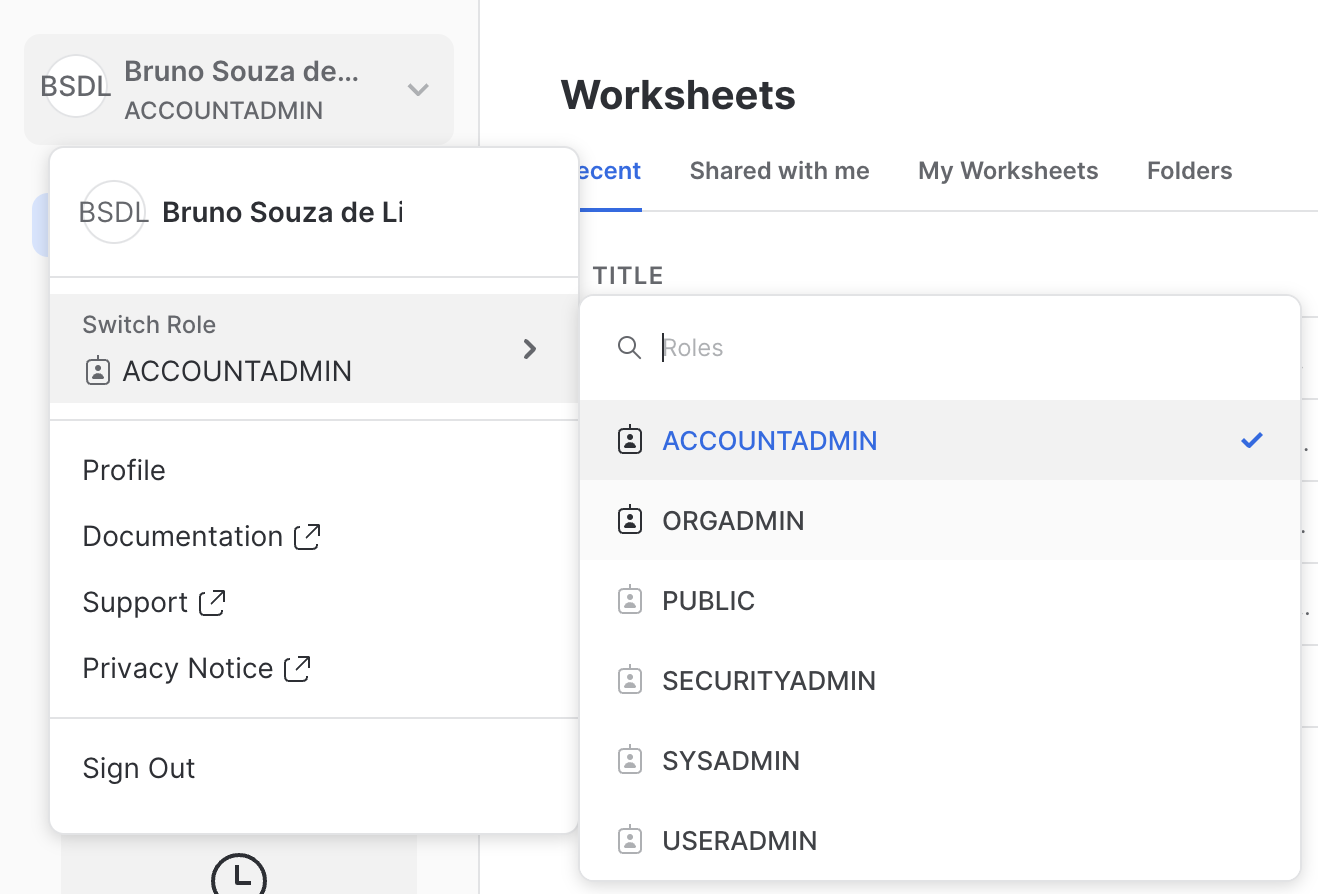Switch to the My Worksheets tab
Image resolution: width=1318 pixels, height=894 pixels.
point(1008,171)
